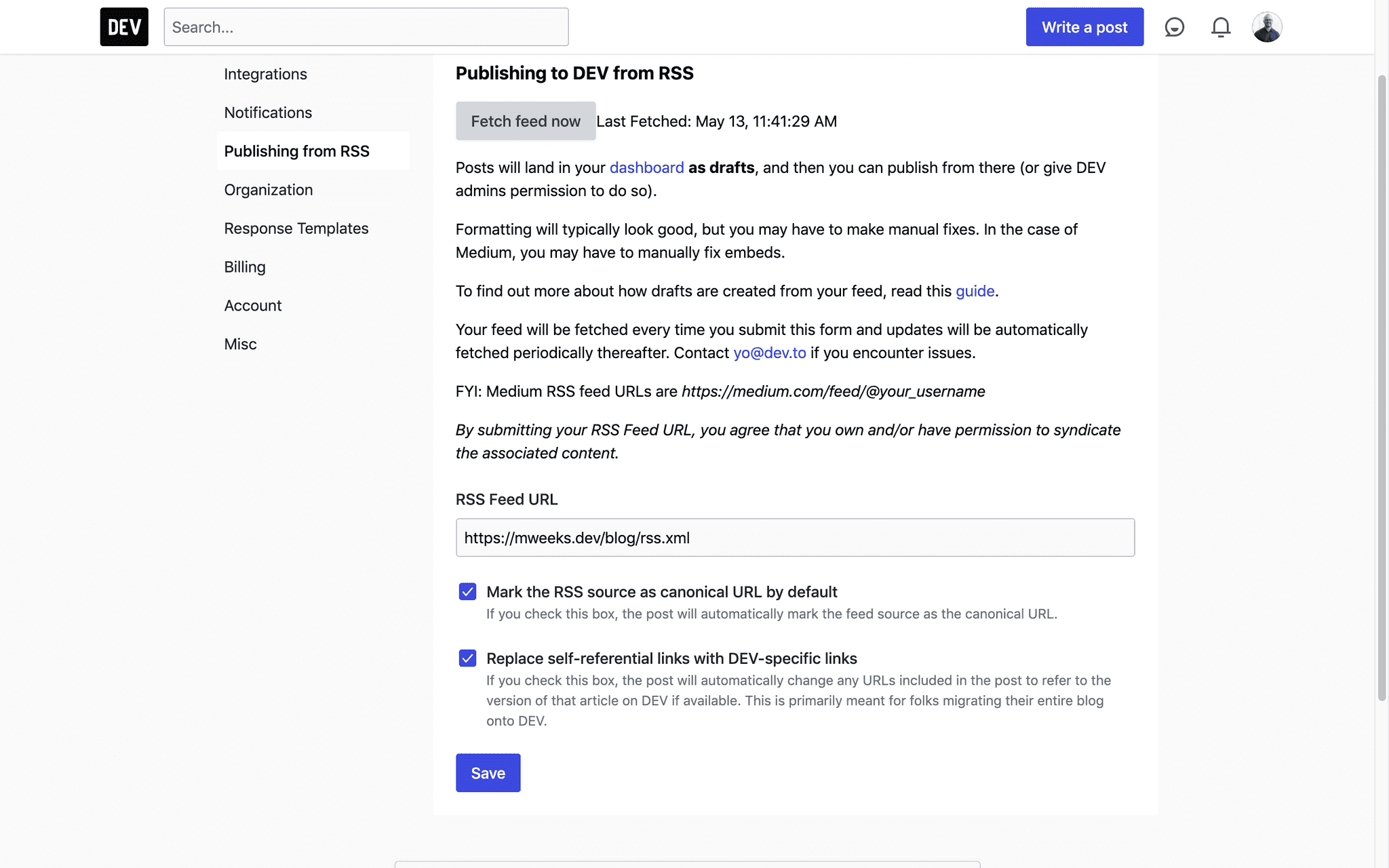Viewport: 1389px width, 868px height.
Task: Open Misc settings section
Action: pos(240,344)
